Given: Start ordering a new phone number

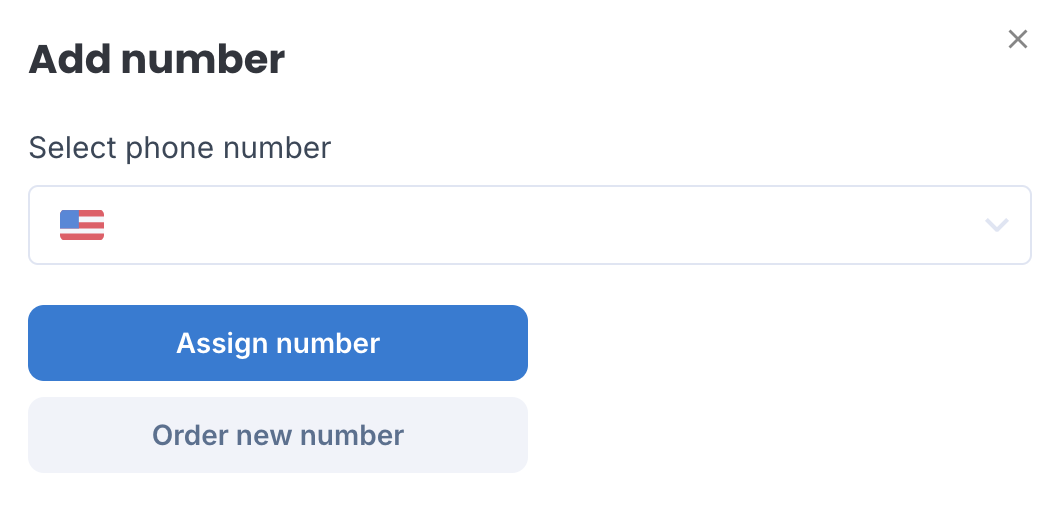Looking at the screenshot, I should pyautogui.click(x=278, y=435).
